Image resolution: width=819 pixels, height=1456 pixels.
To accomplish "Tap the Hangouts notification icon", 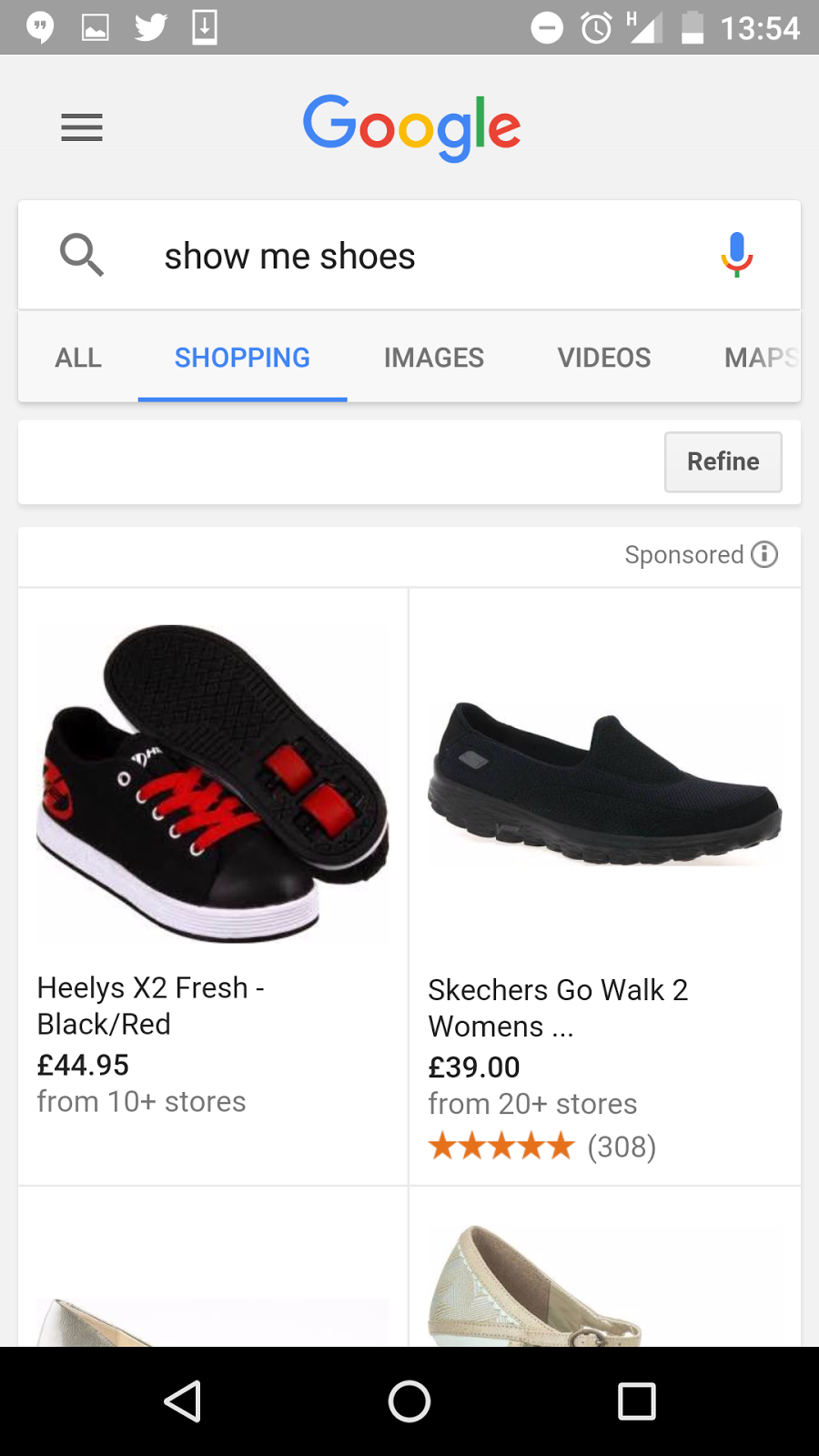I will tap(40, 27).
